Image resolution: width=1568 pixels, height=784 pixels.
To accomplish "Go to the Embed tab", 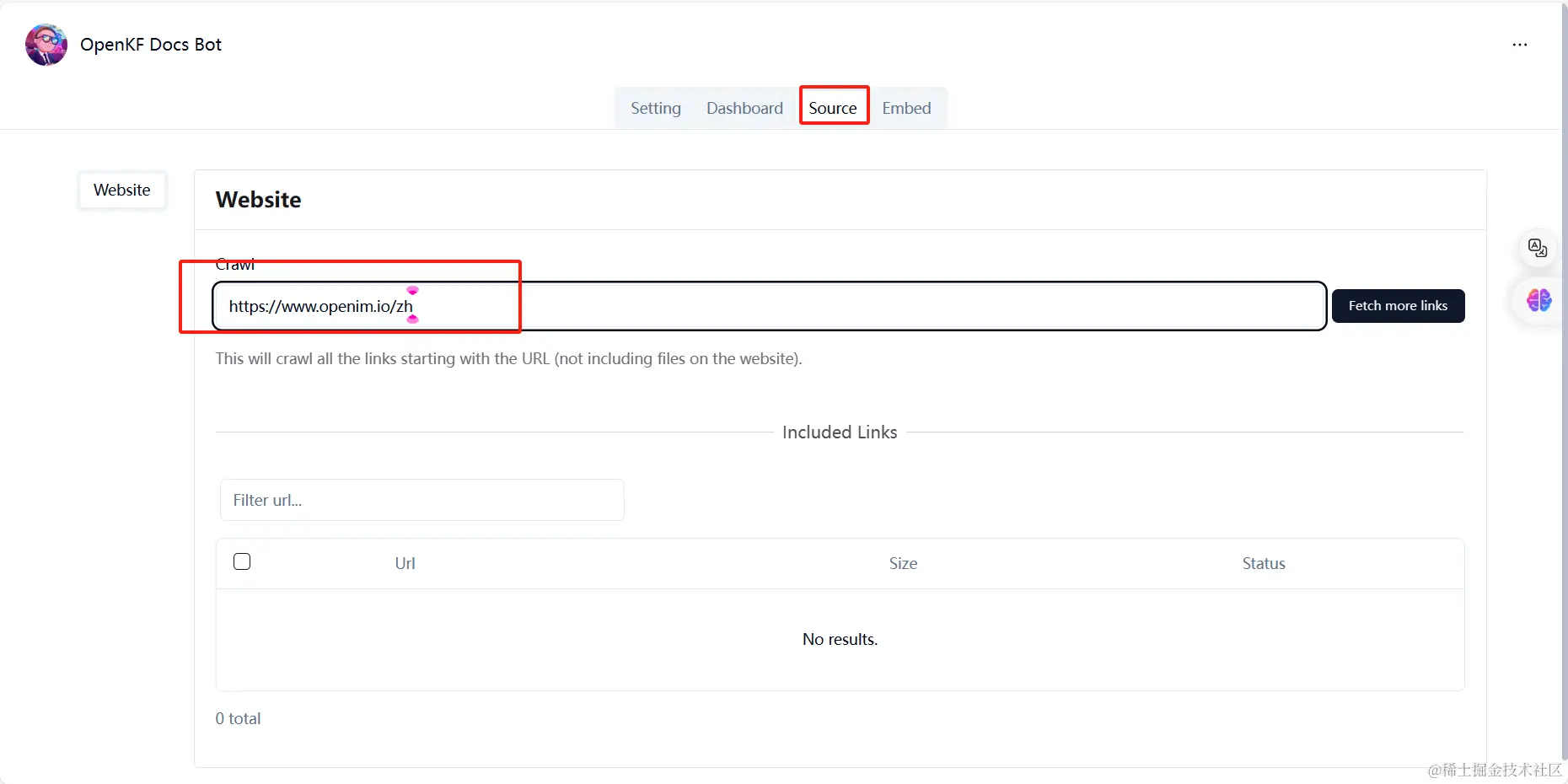I will [x=906, y=108].
